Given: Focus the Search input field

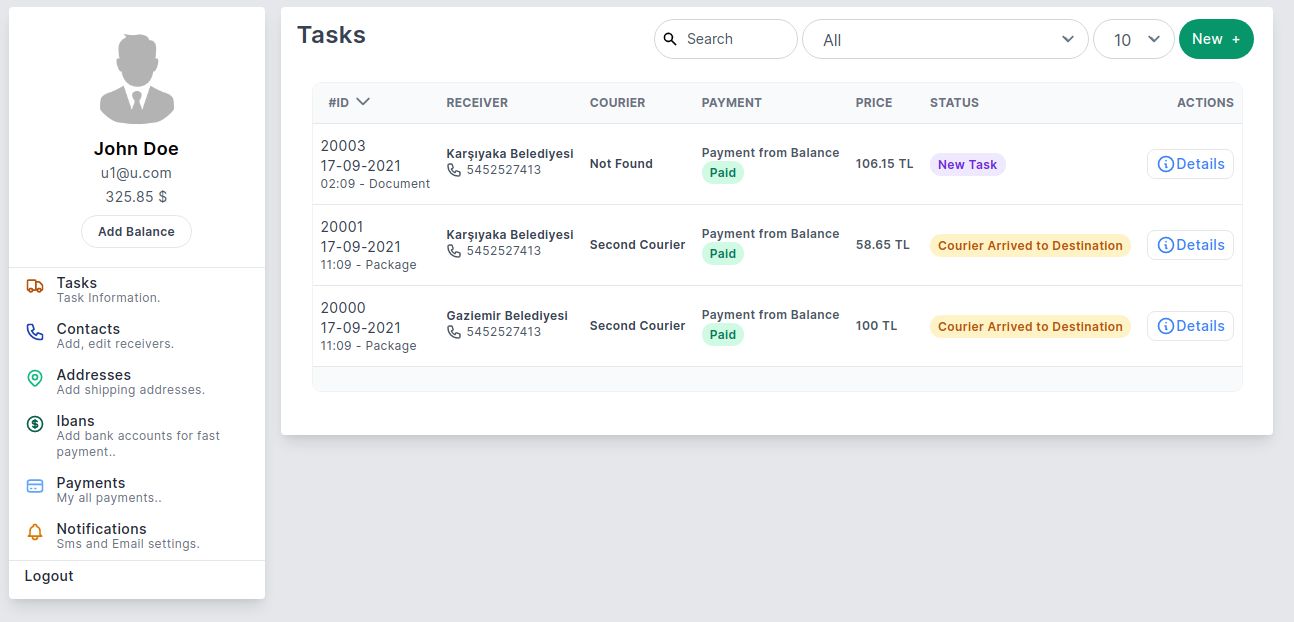Looking at the screenshot, I should click(735, 39).
